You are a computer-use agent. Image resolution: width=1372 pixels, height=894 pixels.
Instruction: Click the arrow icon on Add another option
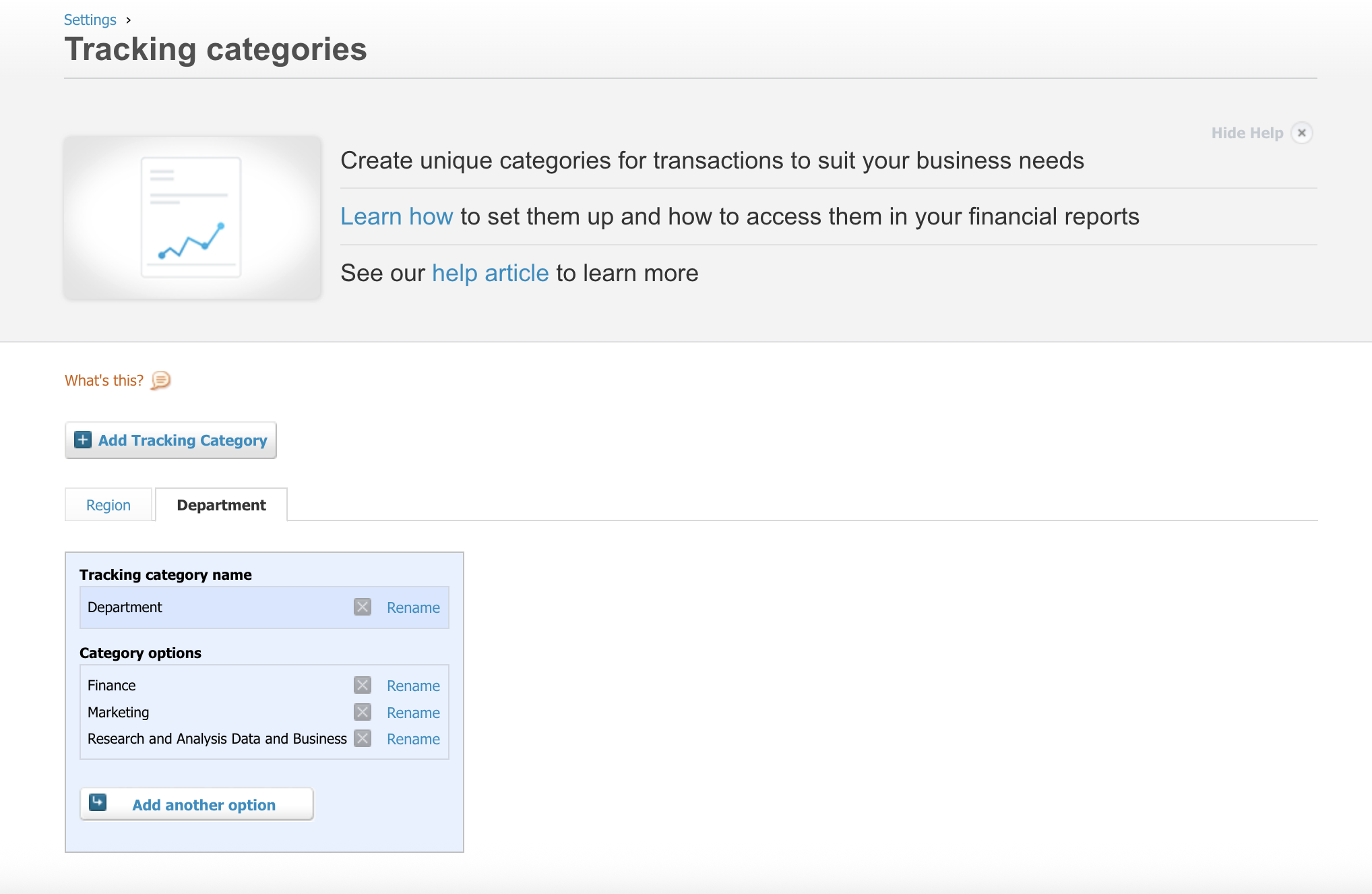click(98, 802)
